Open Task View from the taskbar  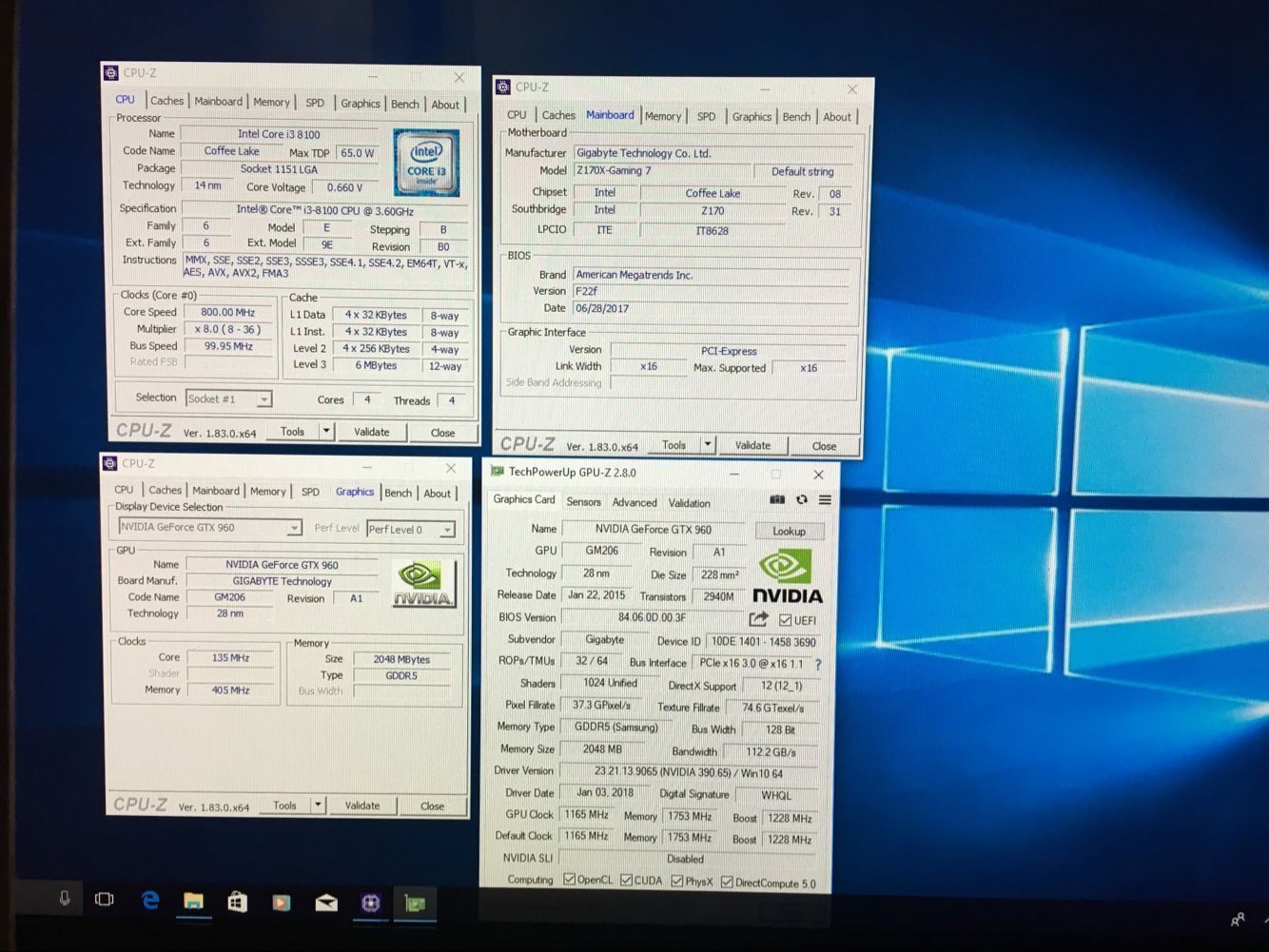point(105,900)
